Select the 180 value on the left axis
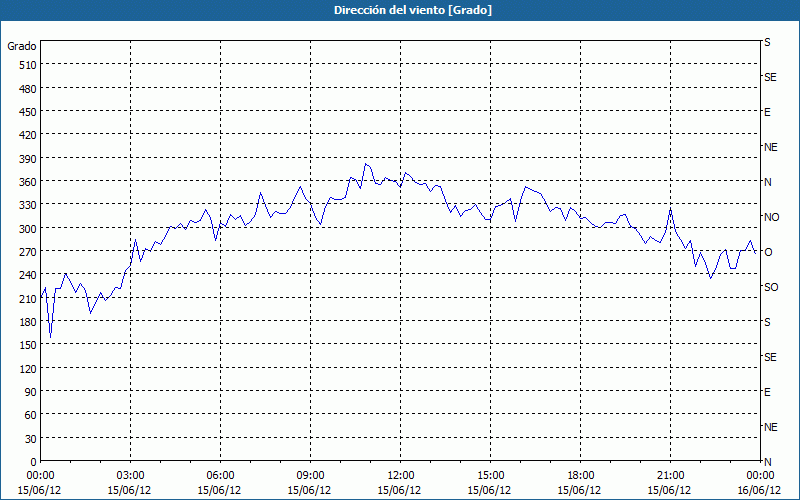Screen dimensions: 800x500 point(28,322)
